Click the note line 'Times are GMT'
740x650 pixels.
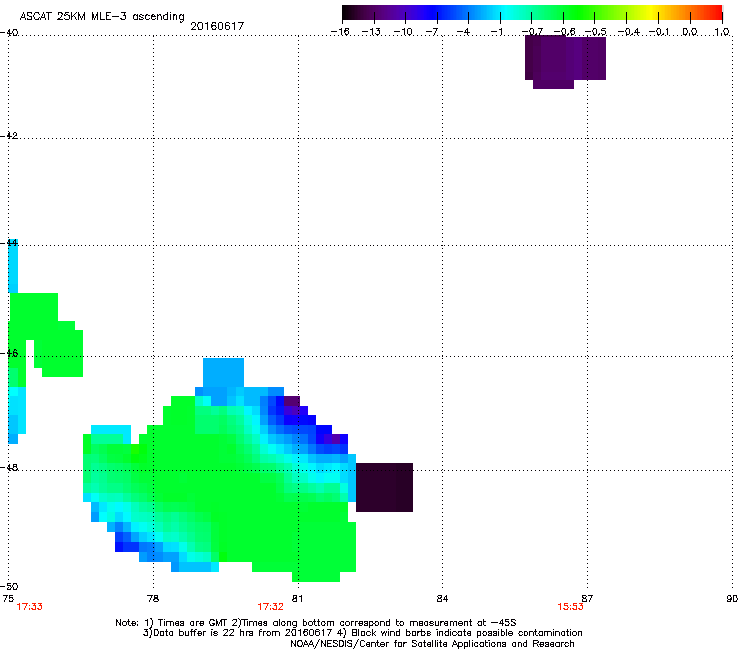[193, 623]
